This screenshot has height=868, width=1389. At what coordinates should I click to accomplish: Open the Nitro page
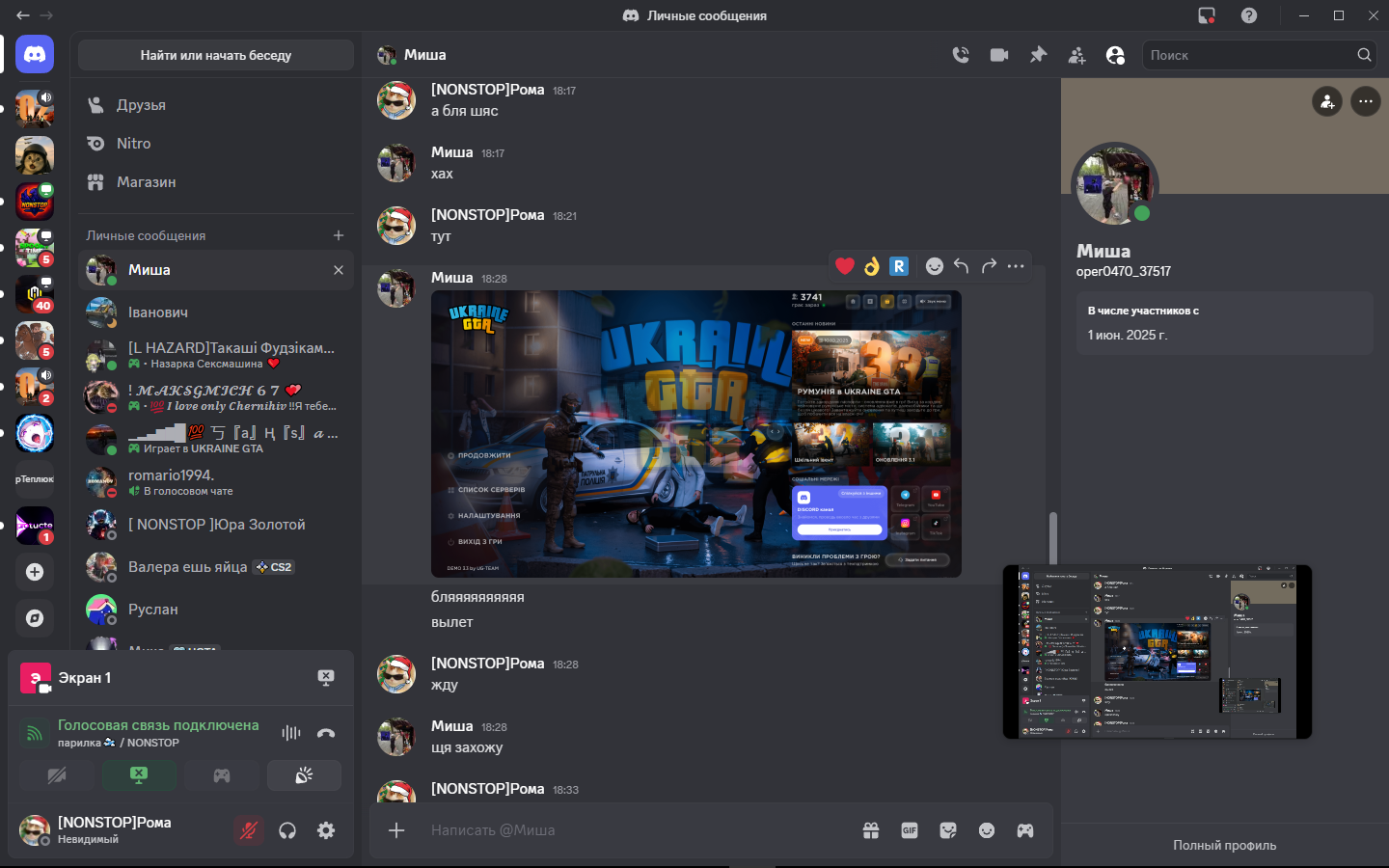coord(216,144)
